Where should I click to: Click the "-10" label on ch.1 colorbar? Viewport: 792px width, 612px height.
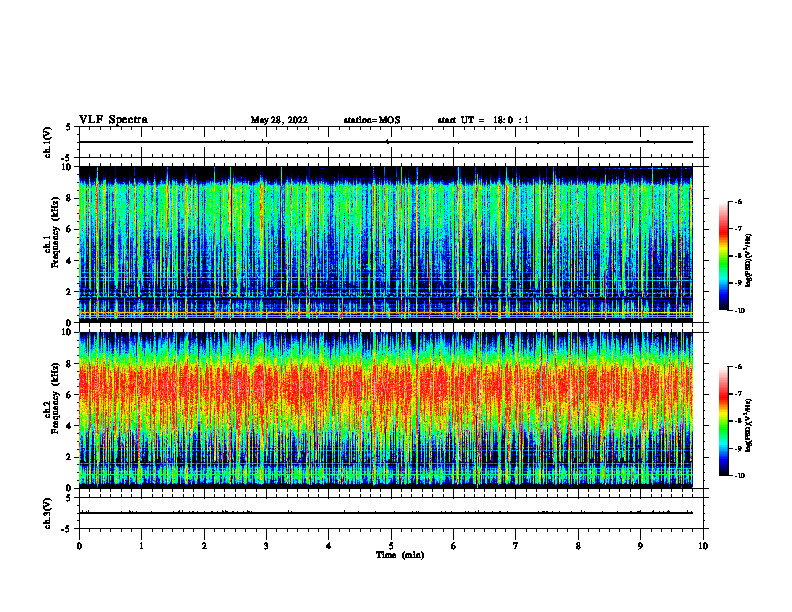[740, 311]
